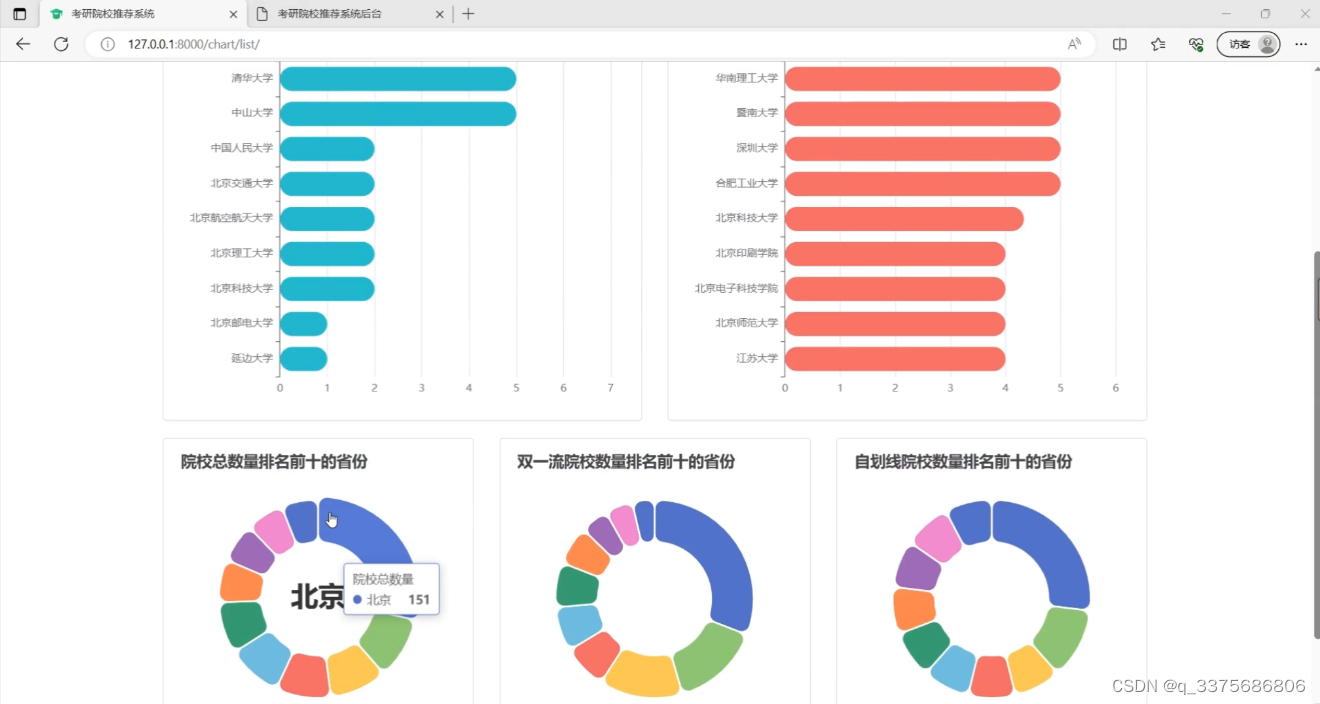Image resolution: width=1320 pixels, height=704 pixels.
Task: Click the 清华大学 axis label
Action: 252,78
